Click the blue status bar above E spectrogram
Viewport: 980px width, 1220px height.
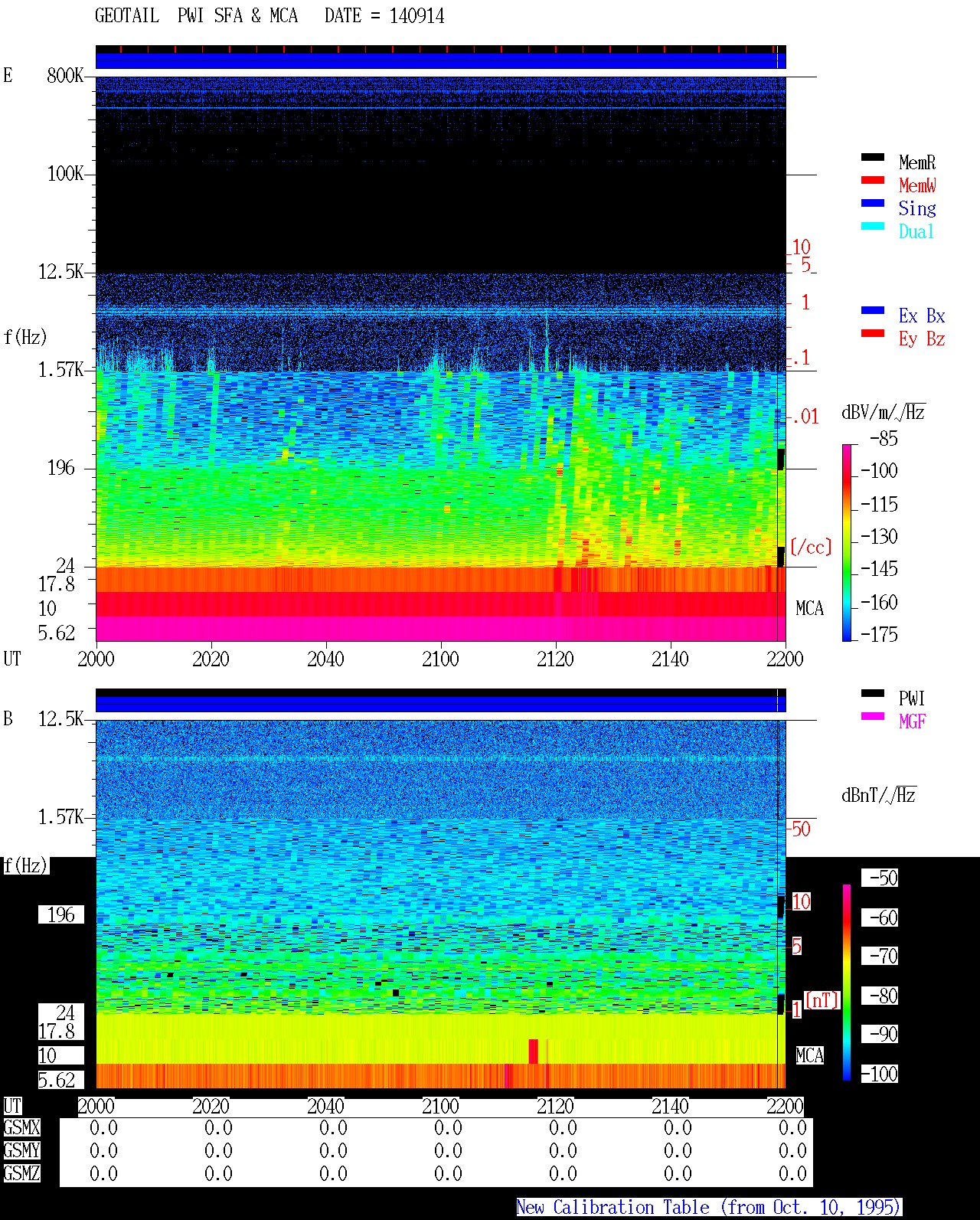[x=440, y=61]
